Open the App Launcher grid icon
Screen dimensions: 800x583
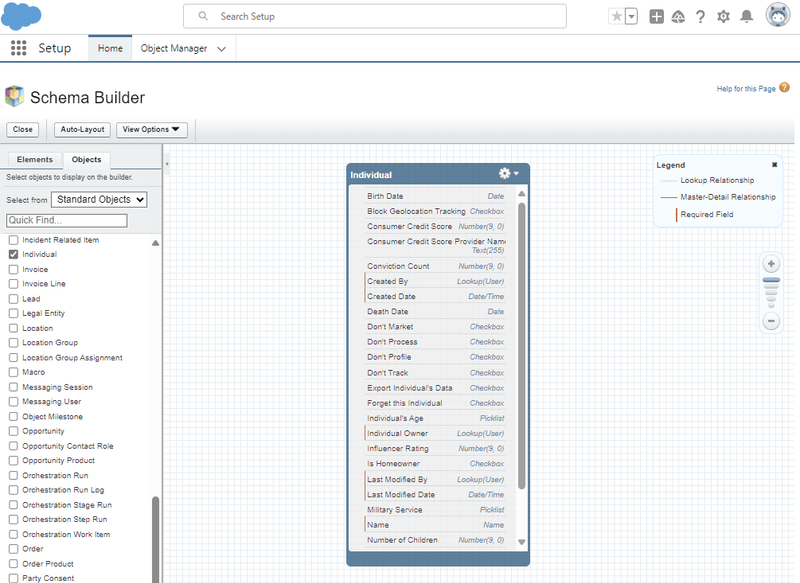click(x=18, y=48)
